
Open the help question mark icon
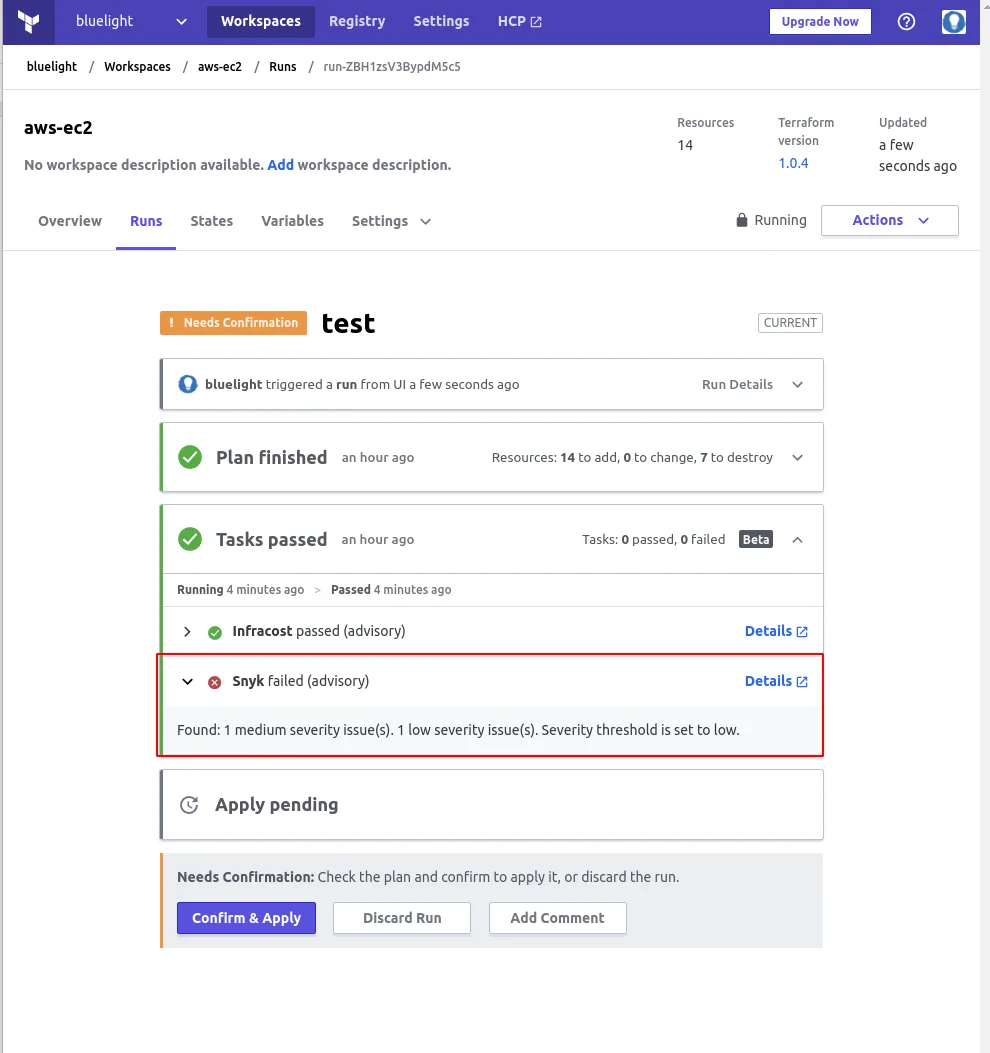tap(906, 21)
